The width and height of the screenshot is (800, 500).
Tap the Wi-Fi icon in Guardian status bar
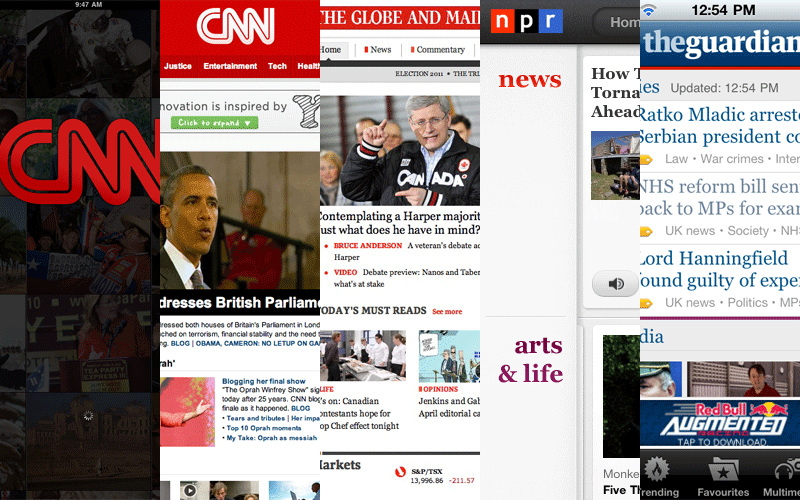pos(648,10)
